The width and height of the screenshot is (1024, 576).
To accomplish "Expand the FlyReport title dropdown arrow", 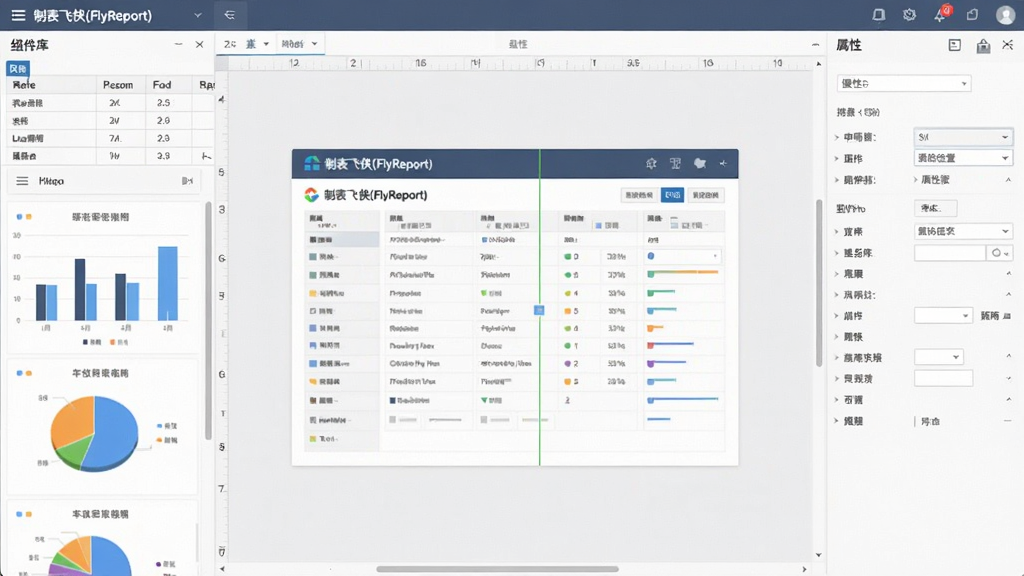I will pos(198,15).
